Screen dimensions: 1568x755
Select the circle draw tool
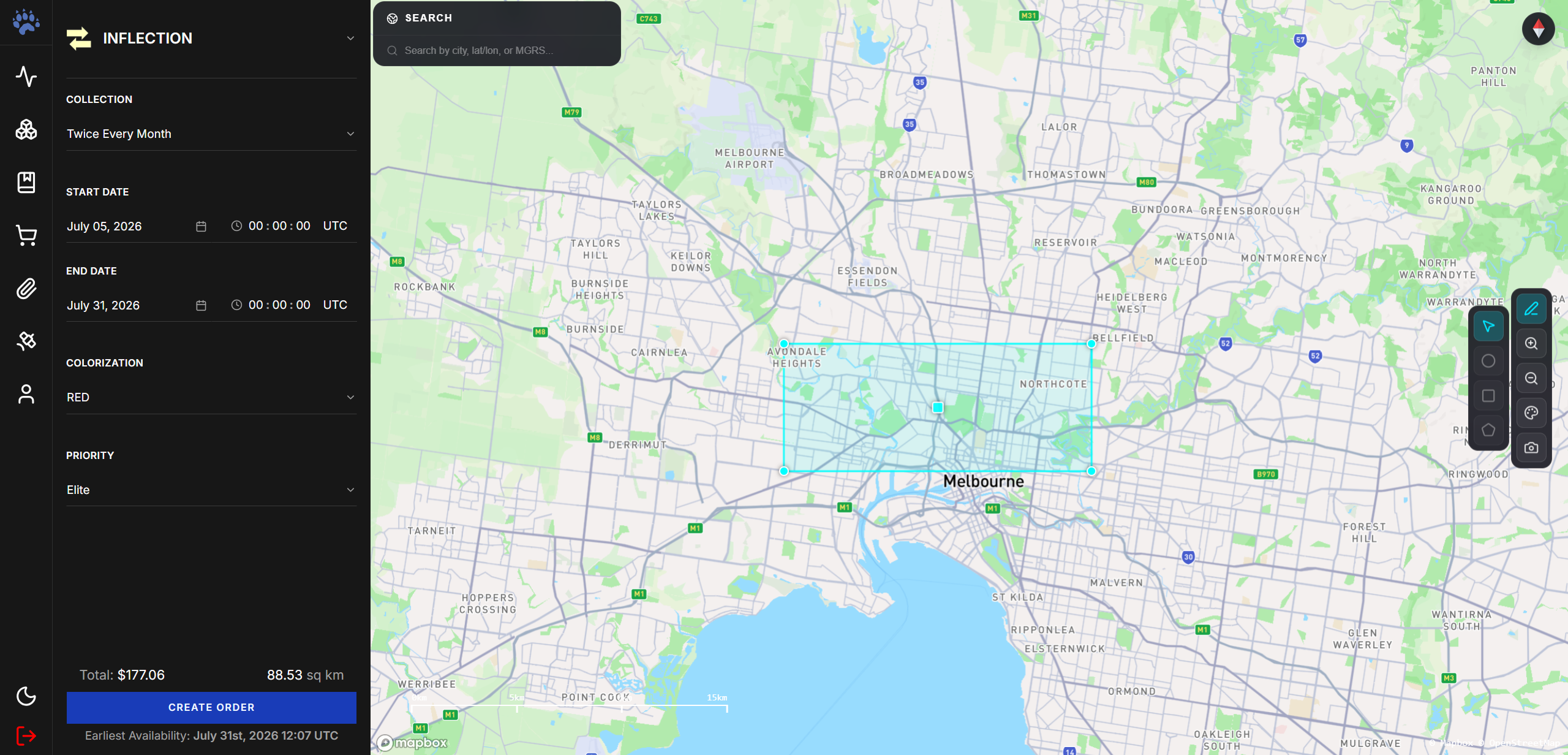[x=1488, y=361]
